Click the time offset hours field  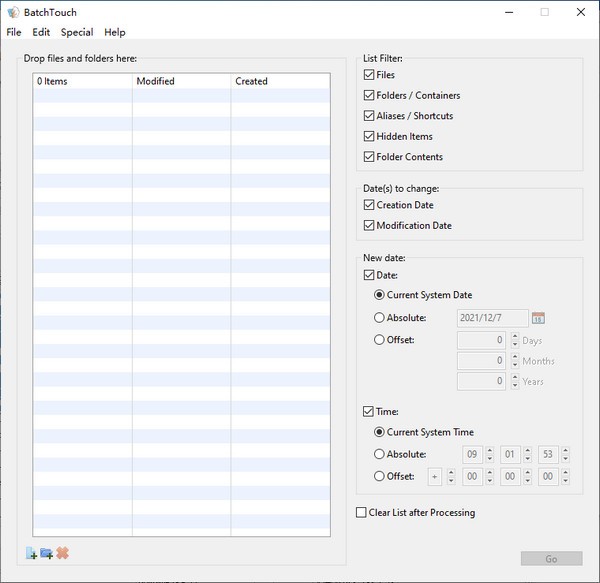(x=472, y=477)
